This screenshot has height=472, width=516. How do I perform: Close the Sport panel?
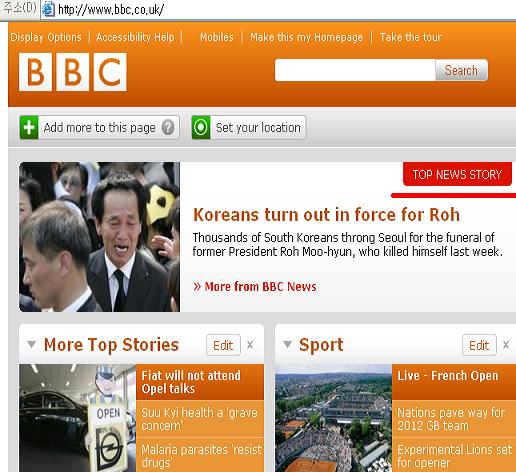(506, 345)
